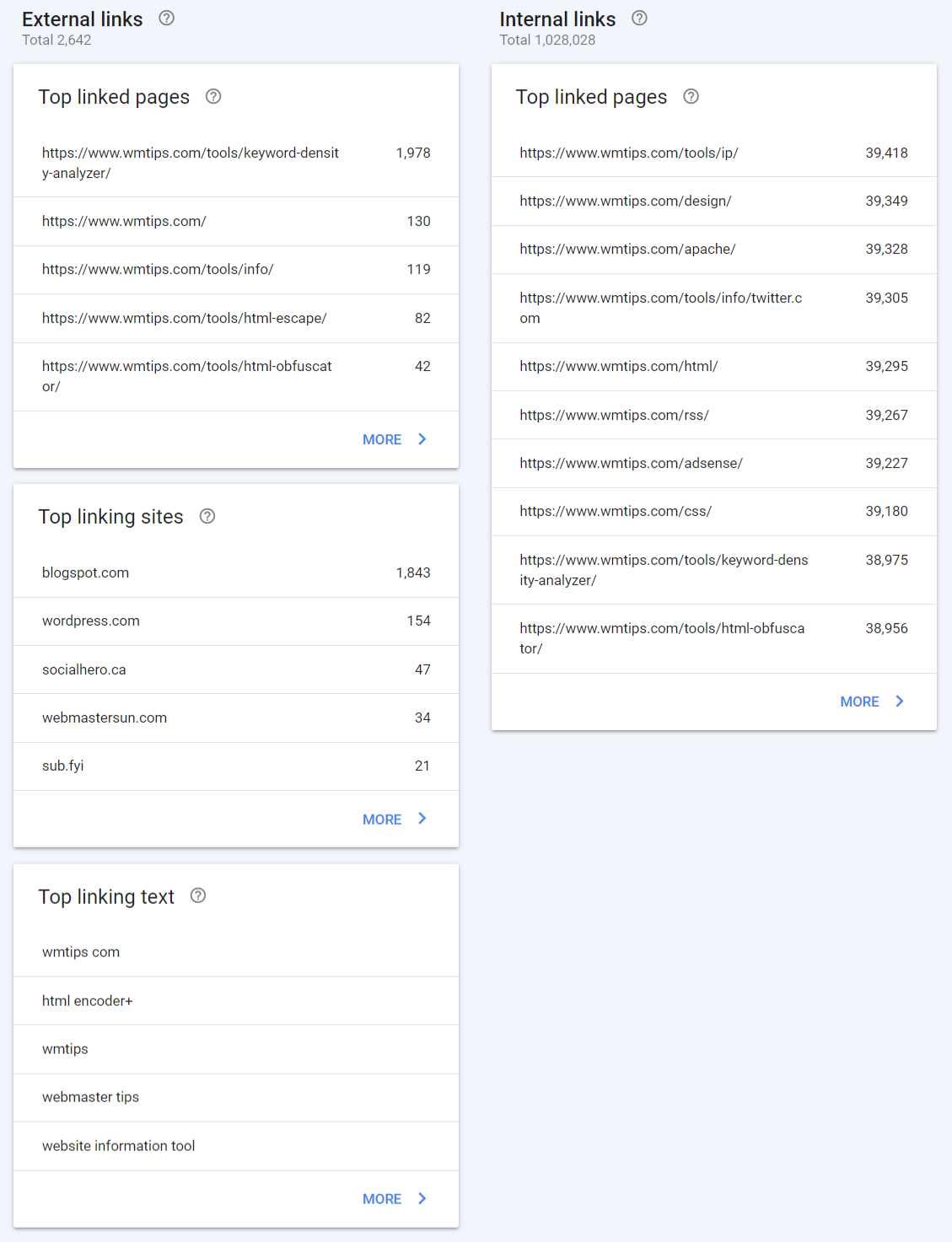Show help for Top linking sites

pyautogui.click(x=208, y=515)
